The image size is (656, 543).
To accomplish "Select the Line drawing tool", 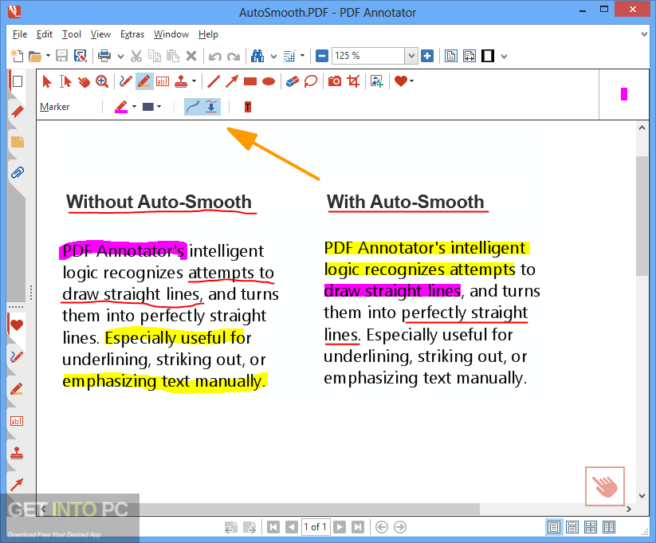I will [213, 81].
